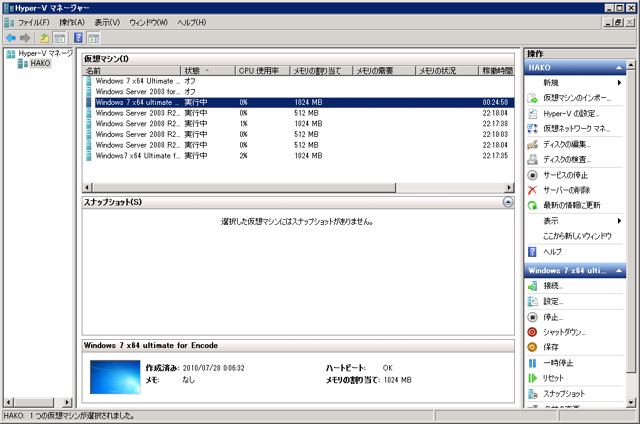640x424 pixels.
Task: Click the green リセット icon
Action: point(532,378)
